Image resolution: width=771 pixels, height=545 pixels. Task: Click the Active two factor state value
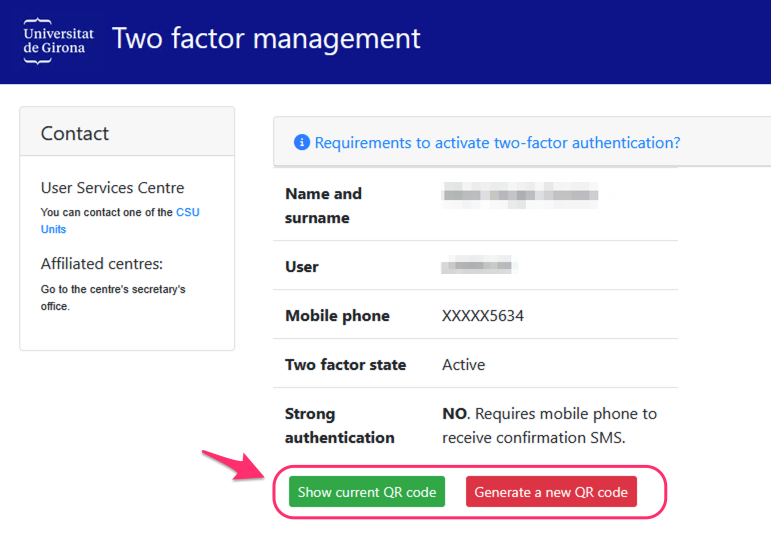pos(463,365)
